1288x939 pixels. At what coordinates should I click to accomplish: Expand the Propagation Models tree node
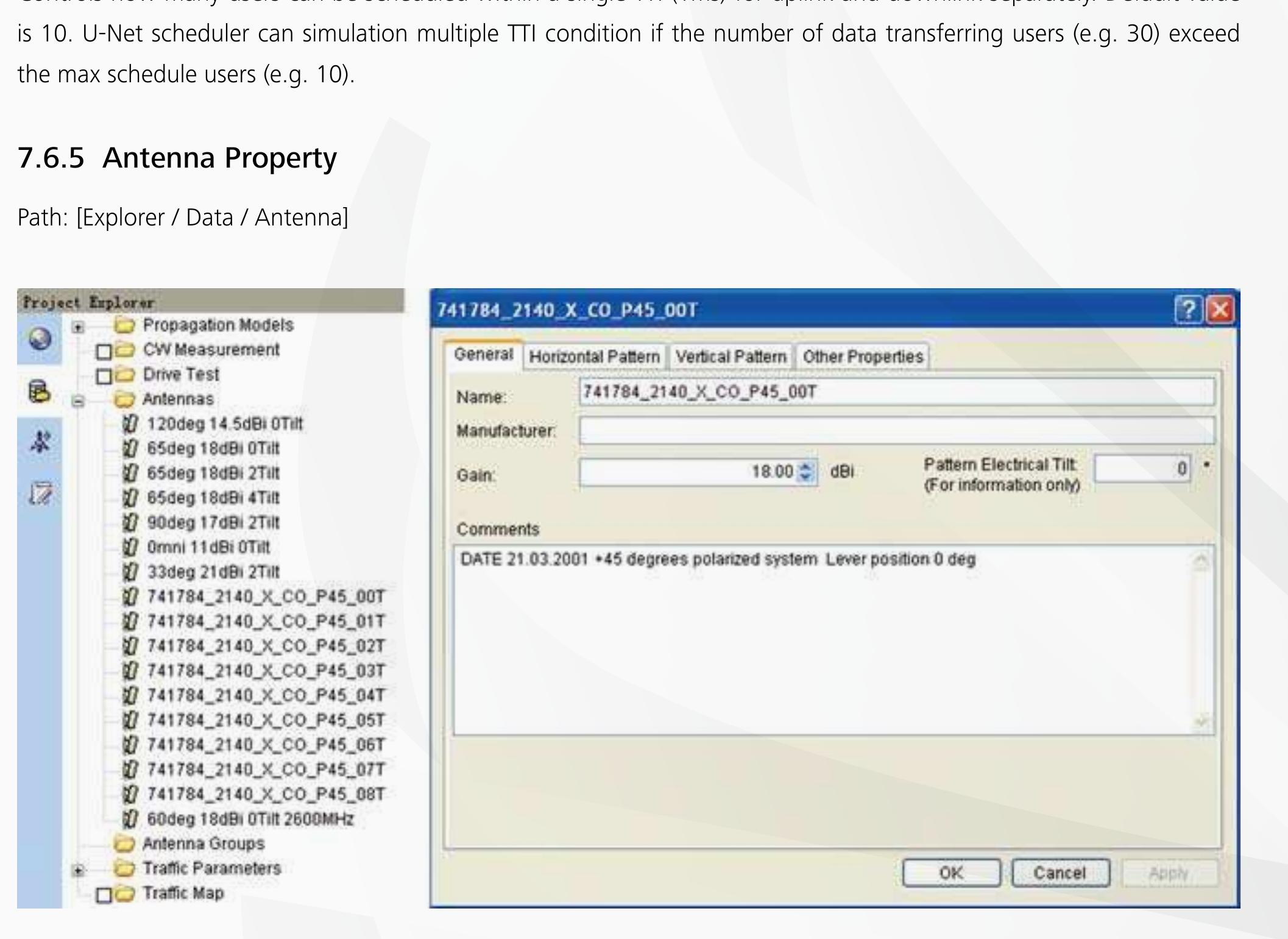(77, 327)
